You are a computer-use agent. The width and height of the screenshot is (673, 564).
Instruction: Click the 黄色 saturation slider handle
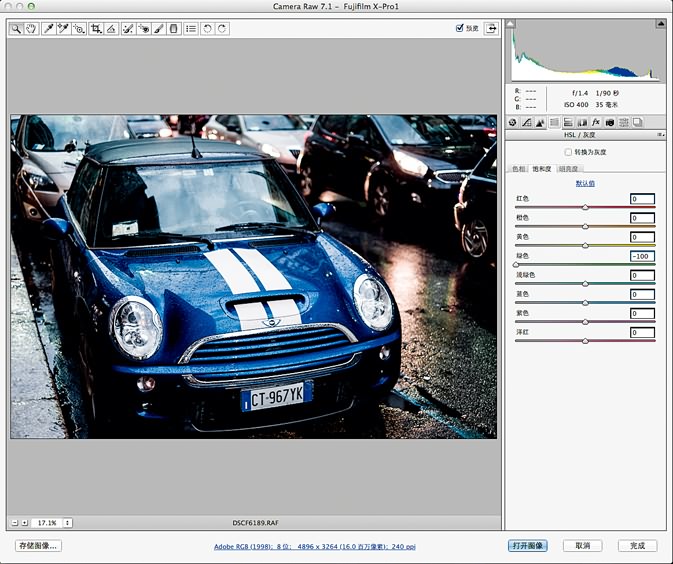point(585,246)
